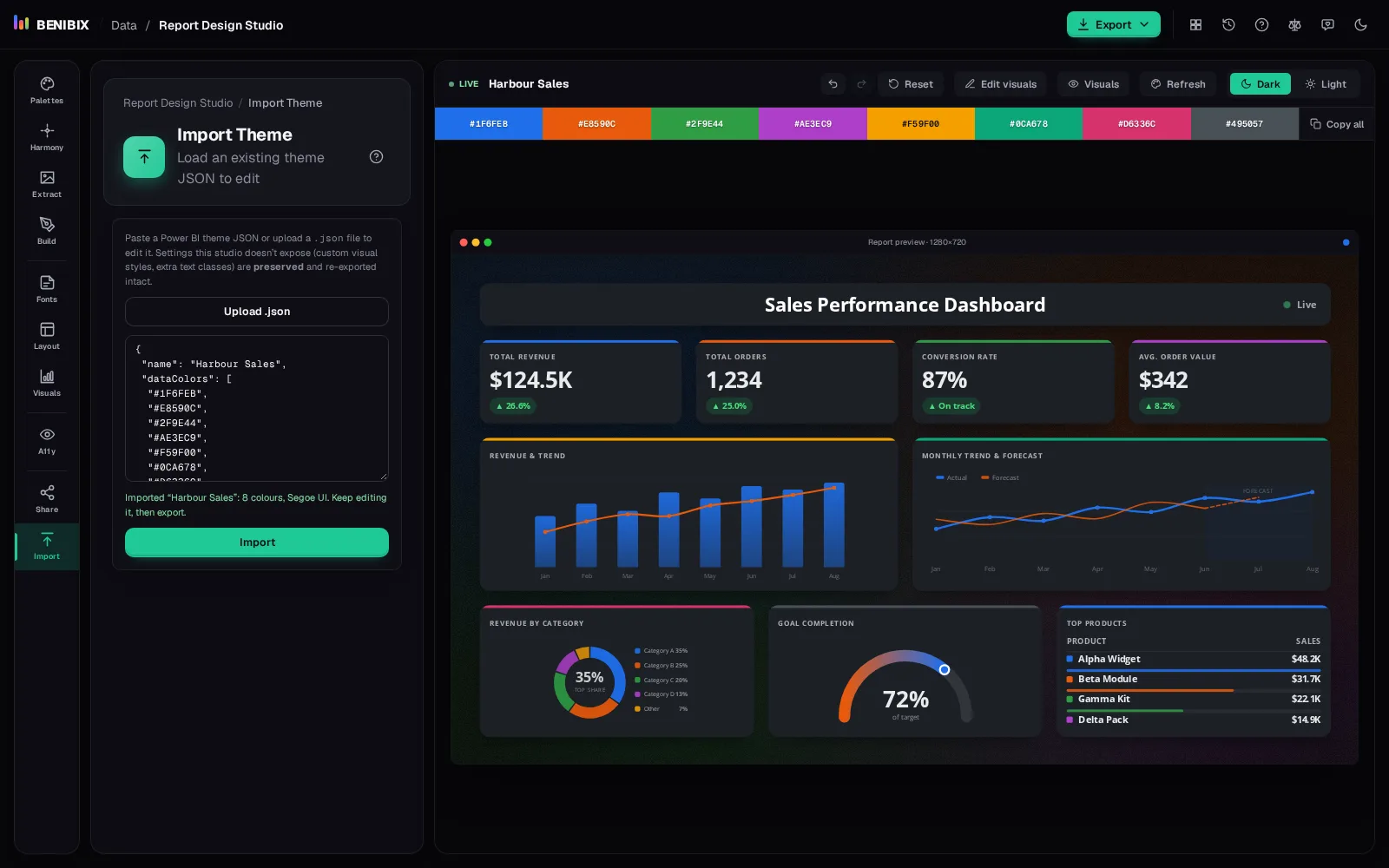Click the Total Revenue $124.5K card
The image size is (1389, 868).
coord(581,382)
